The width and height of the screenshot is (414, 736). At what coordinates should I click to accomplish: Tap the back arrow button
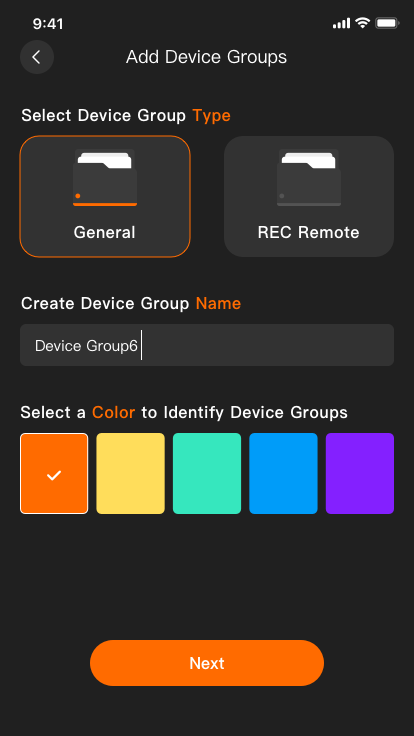click(37, 57)
